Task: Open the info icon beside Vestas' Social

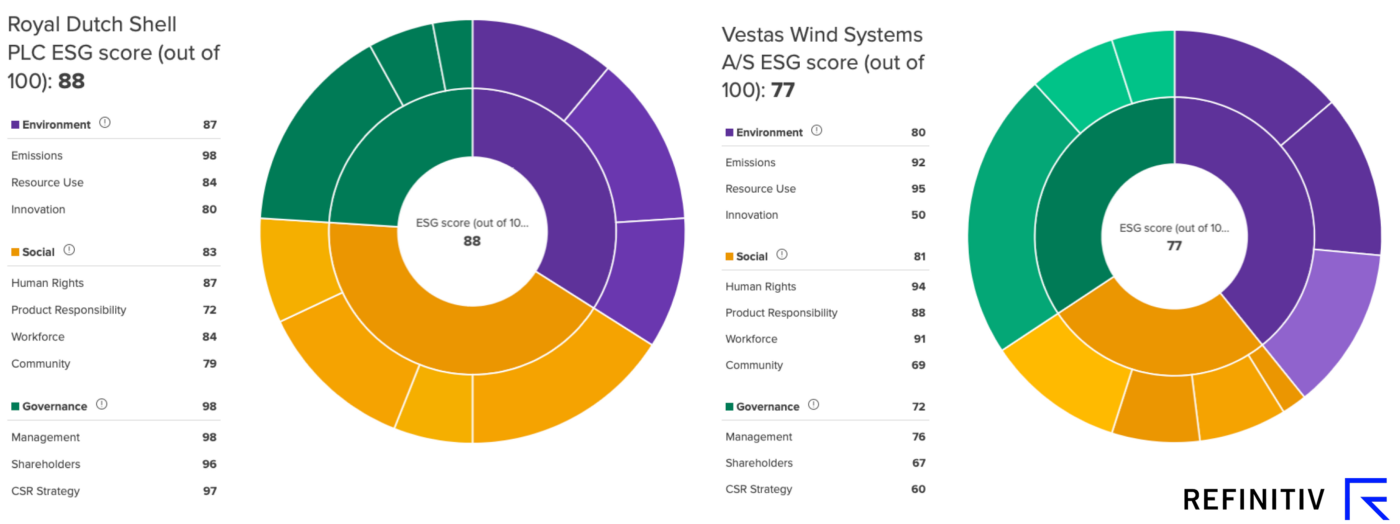Action: (782, 255)
